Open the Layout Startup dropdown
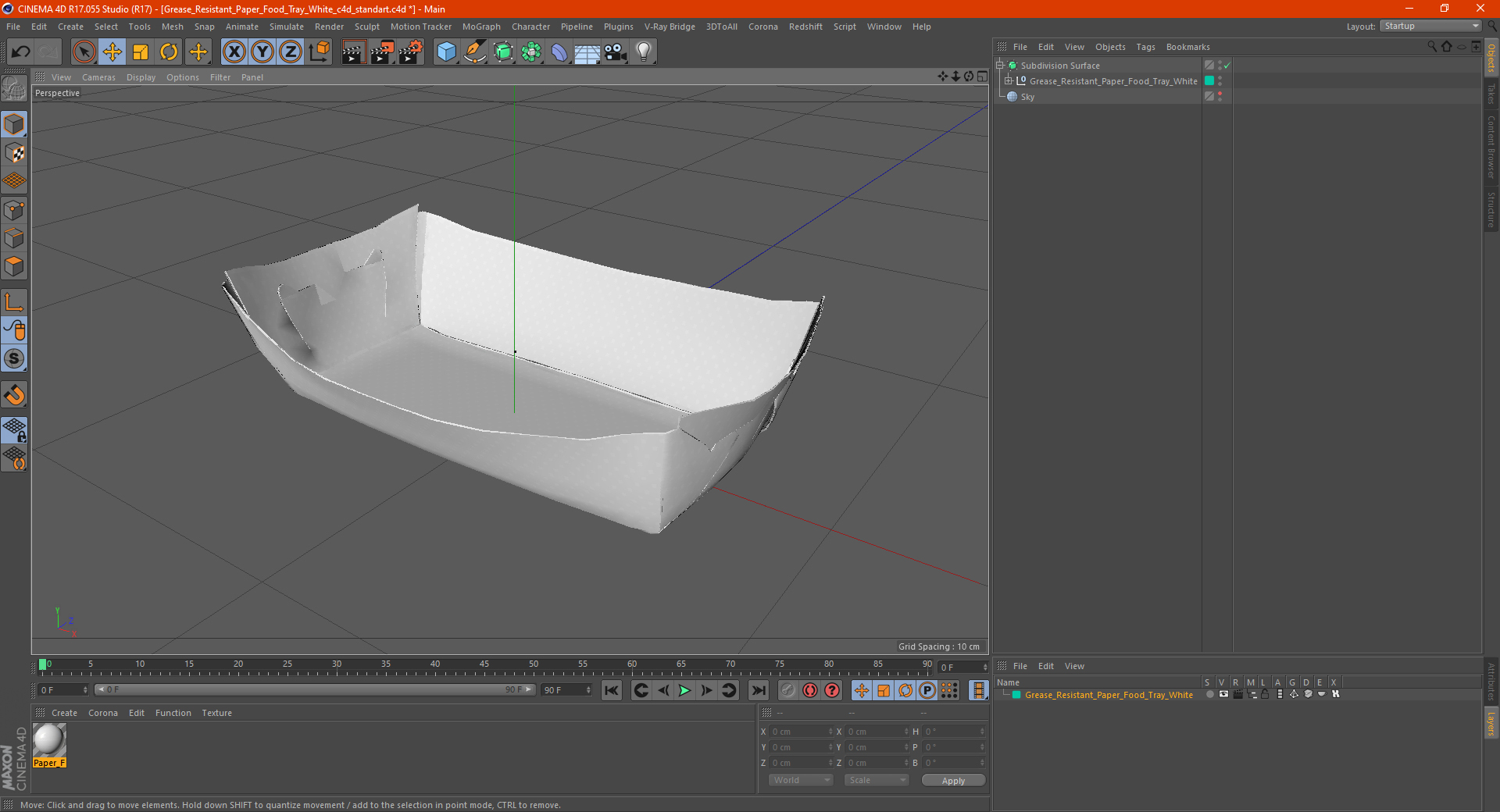This screenshot has width=1500, height=812. pyautogui.click(x=1430, y=26)
